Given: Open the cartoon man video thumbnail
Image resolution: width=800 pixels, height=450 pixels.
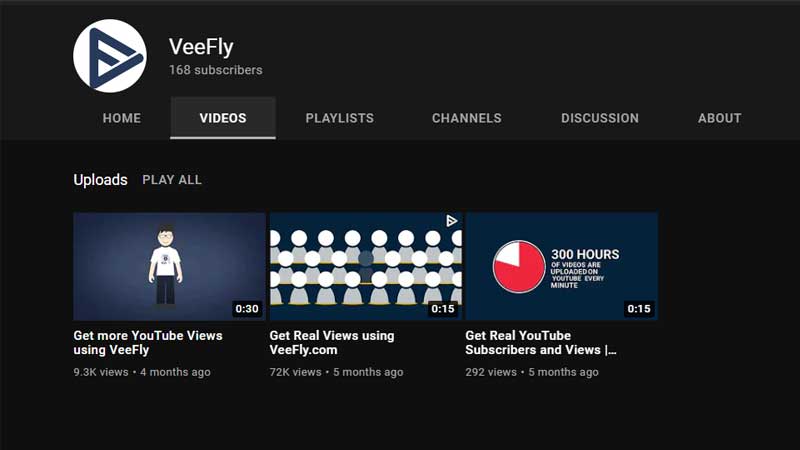Looking at the screenshot, I should 169,266.
